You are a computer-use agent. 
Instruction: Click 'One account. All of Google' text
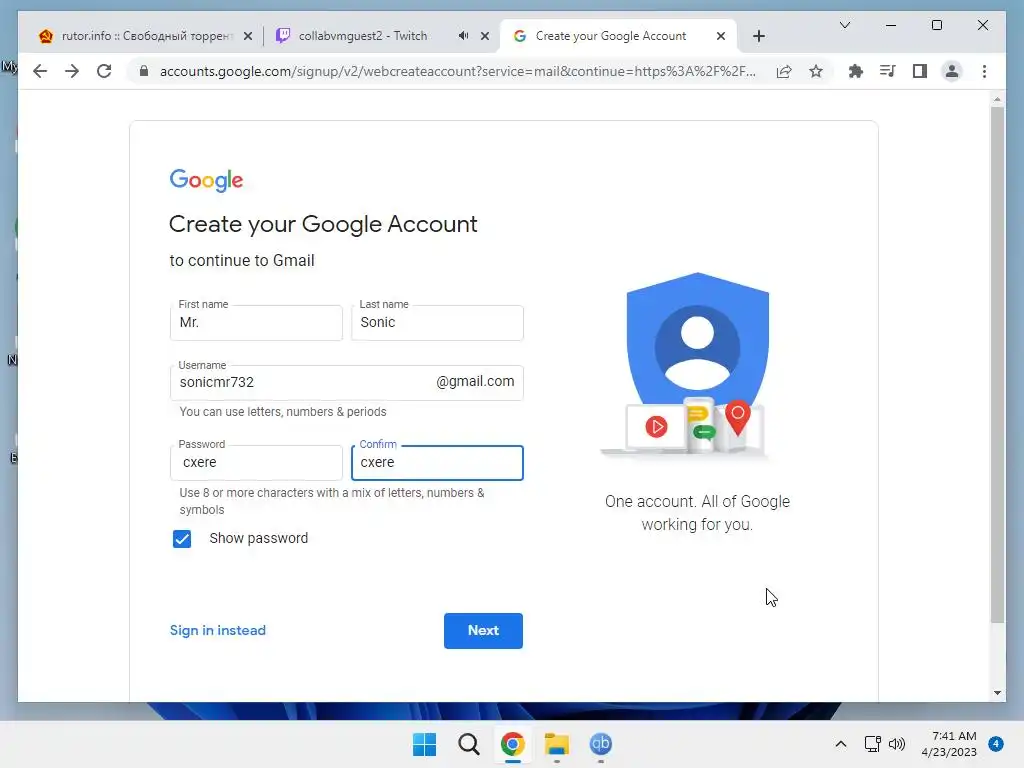tap(697, 502)
